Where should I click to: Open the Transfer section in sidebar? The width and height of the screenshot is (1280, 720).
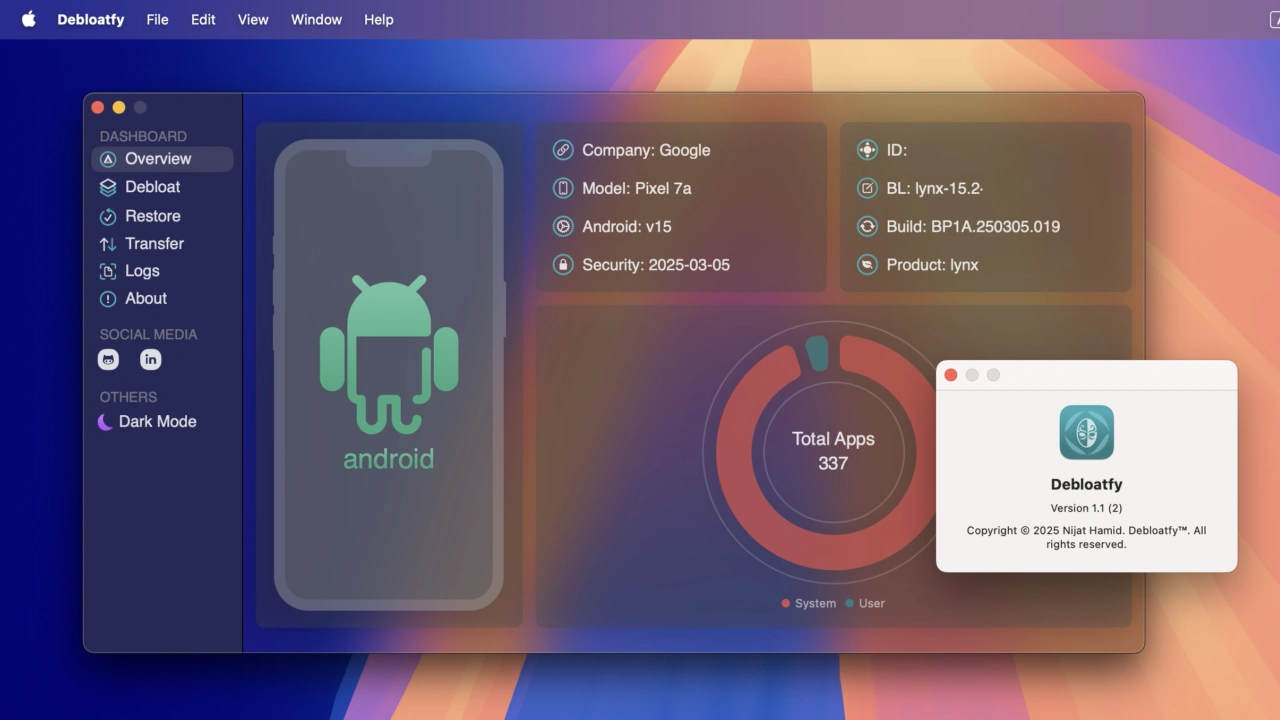pos(153,244)
